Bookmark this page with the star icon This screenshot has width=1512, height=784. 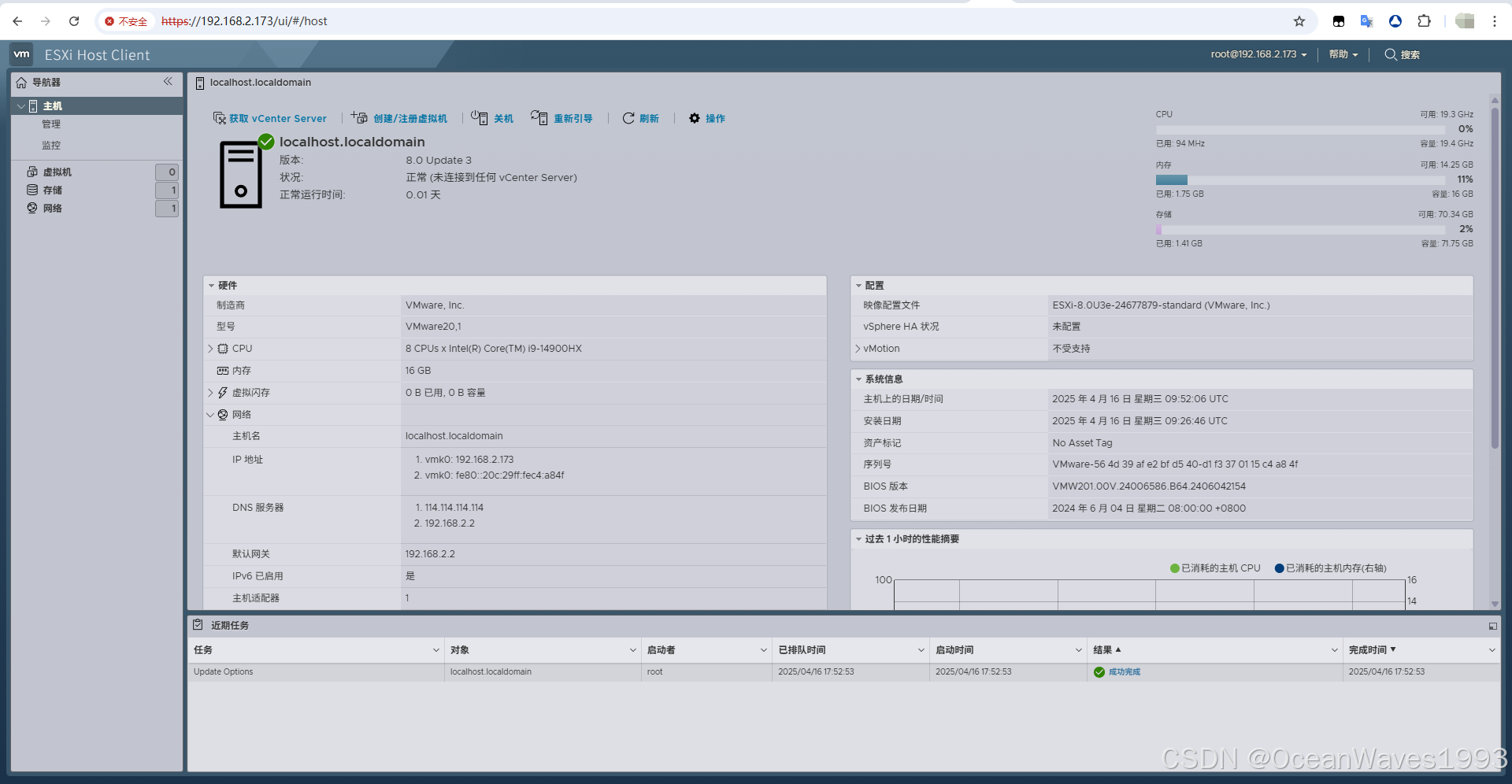coord(1299,21)
